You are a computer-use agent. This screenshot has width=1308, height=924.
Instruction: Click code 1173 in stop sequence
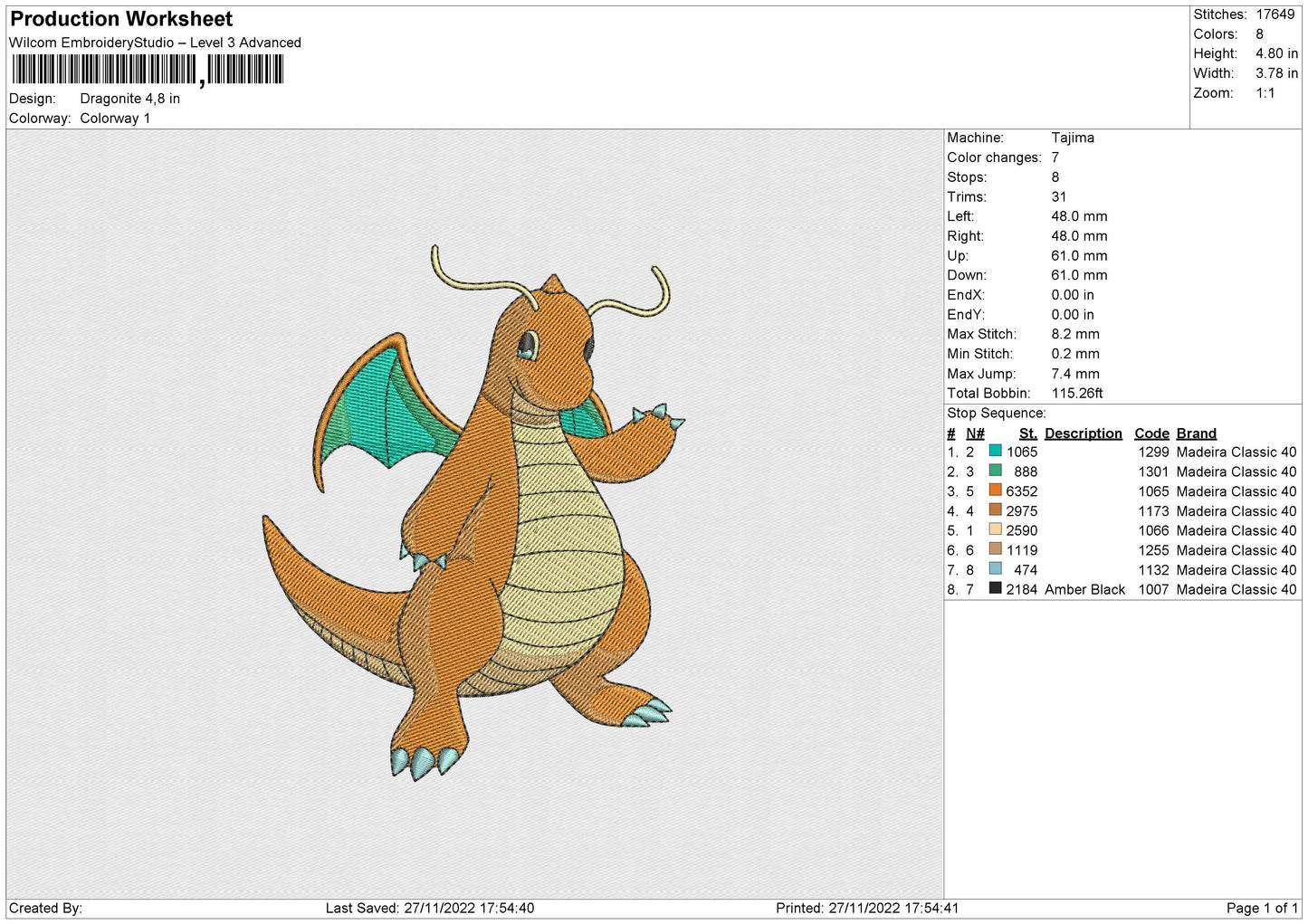1154,510
